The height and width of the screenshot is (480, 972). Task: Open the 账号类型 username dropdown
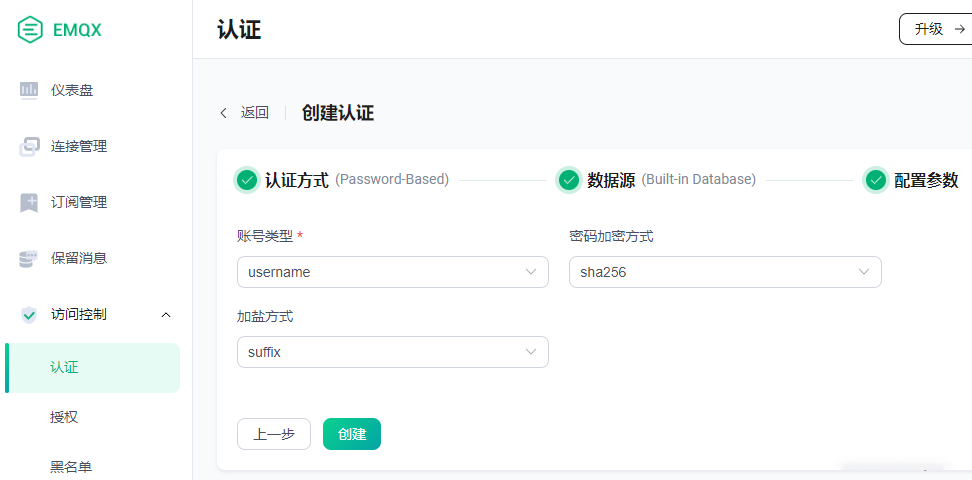[393, 272]
